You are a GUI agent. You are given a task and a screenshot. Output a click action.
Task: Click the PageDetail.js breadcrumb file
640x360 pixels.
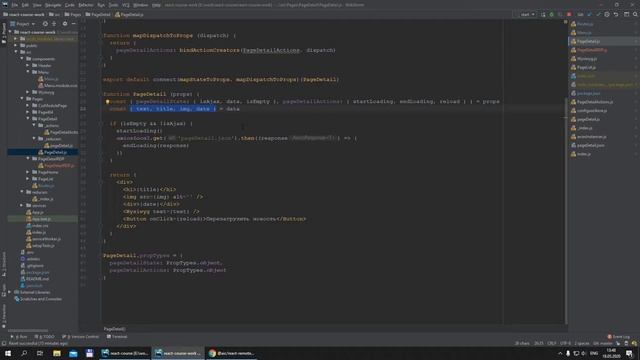click(x=129, y=14)
